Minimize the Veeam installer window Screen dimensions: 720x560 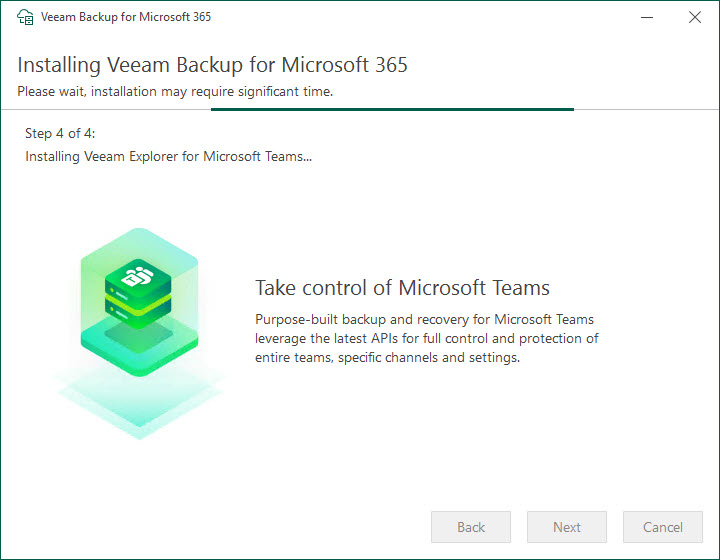click(x=647, y=17)
